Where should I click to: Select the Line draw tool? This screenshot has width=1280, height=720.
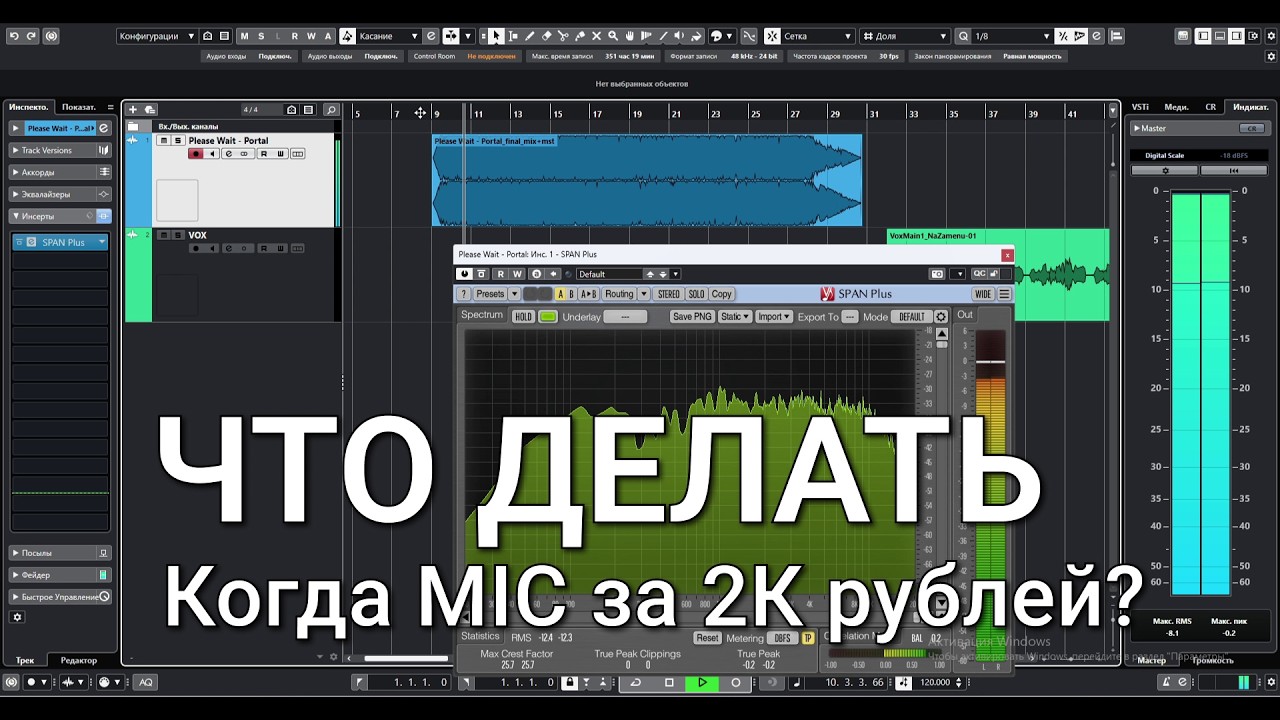click(663, 36)
